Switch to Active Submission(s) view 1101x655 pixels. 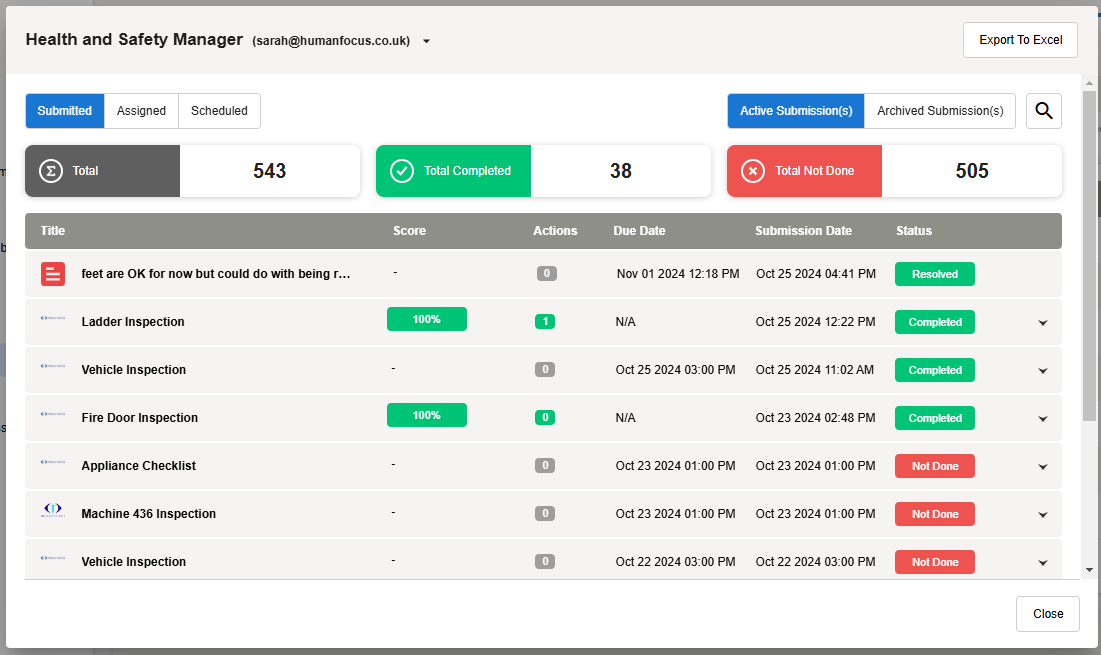[795, 111]
